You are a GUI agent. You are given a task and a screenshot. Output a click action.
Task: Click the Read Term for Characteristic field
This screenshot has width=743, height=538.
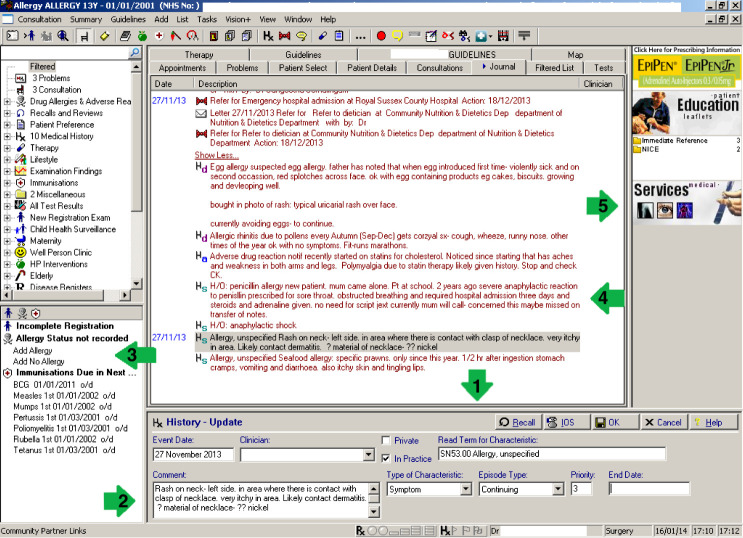coord(552,454)
